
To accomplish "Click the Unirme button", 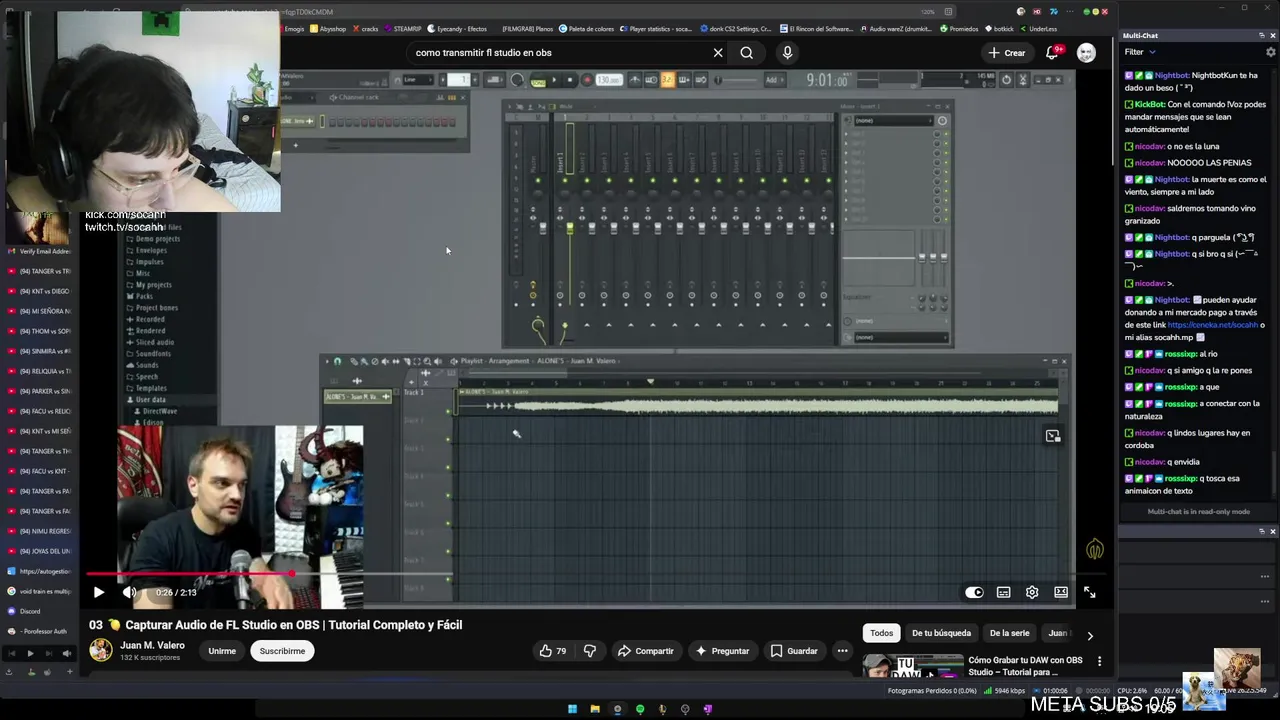I will pyautogui.click(x=222, y=651).
